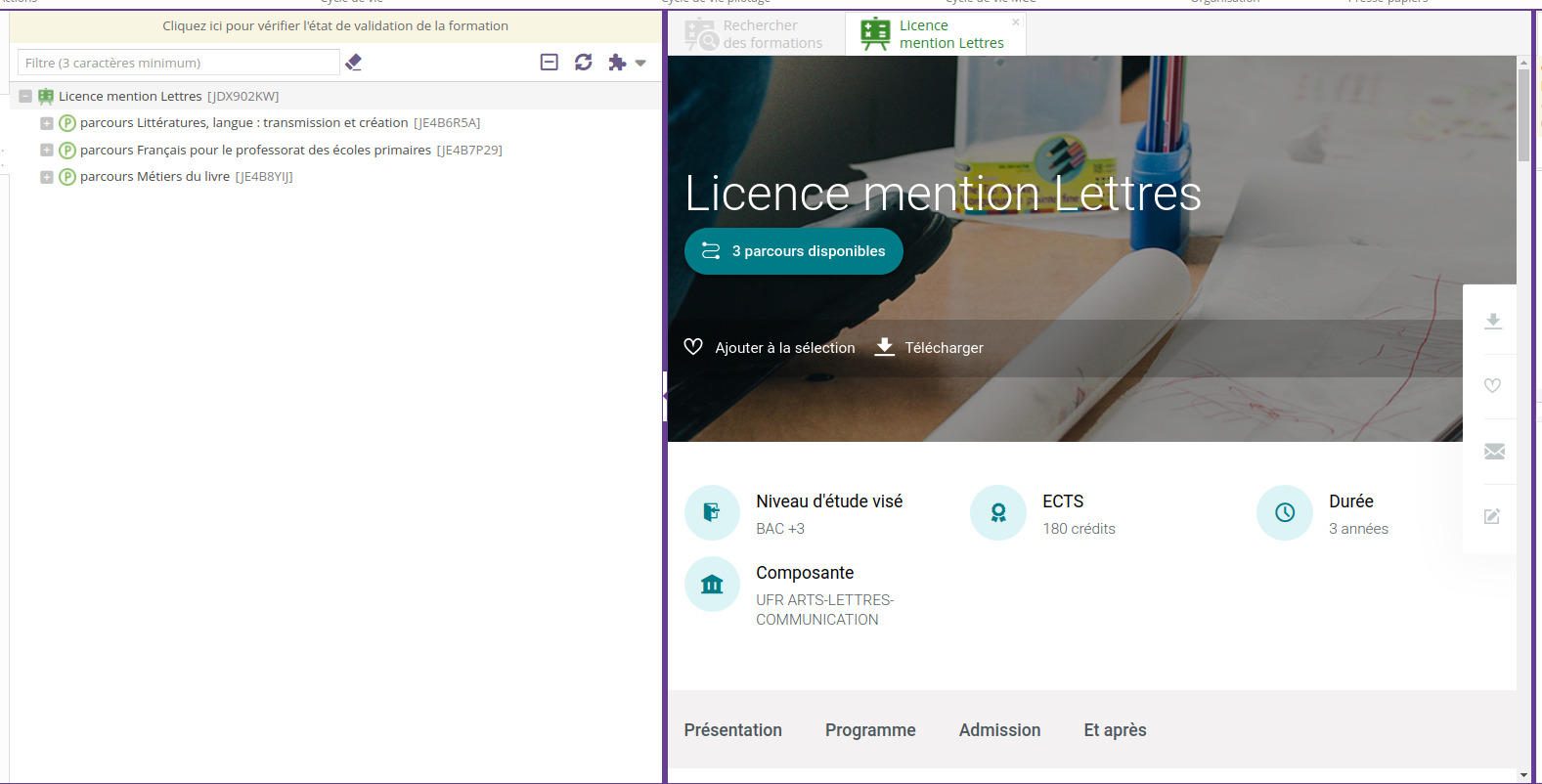Click the validation state check banner

[x=335, y=26]
